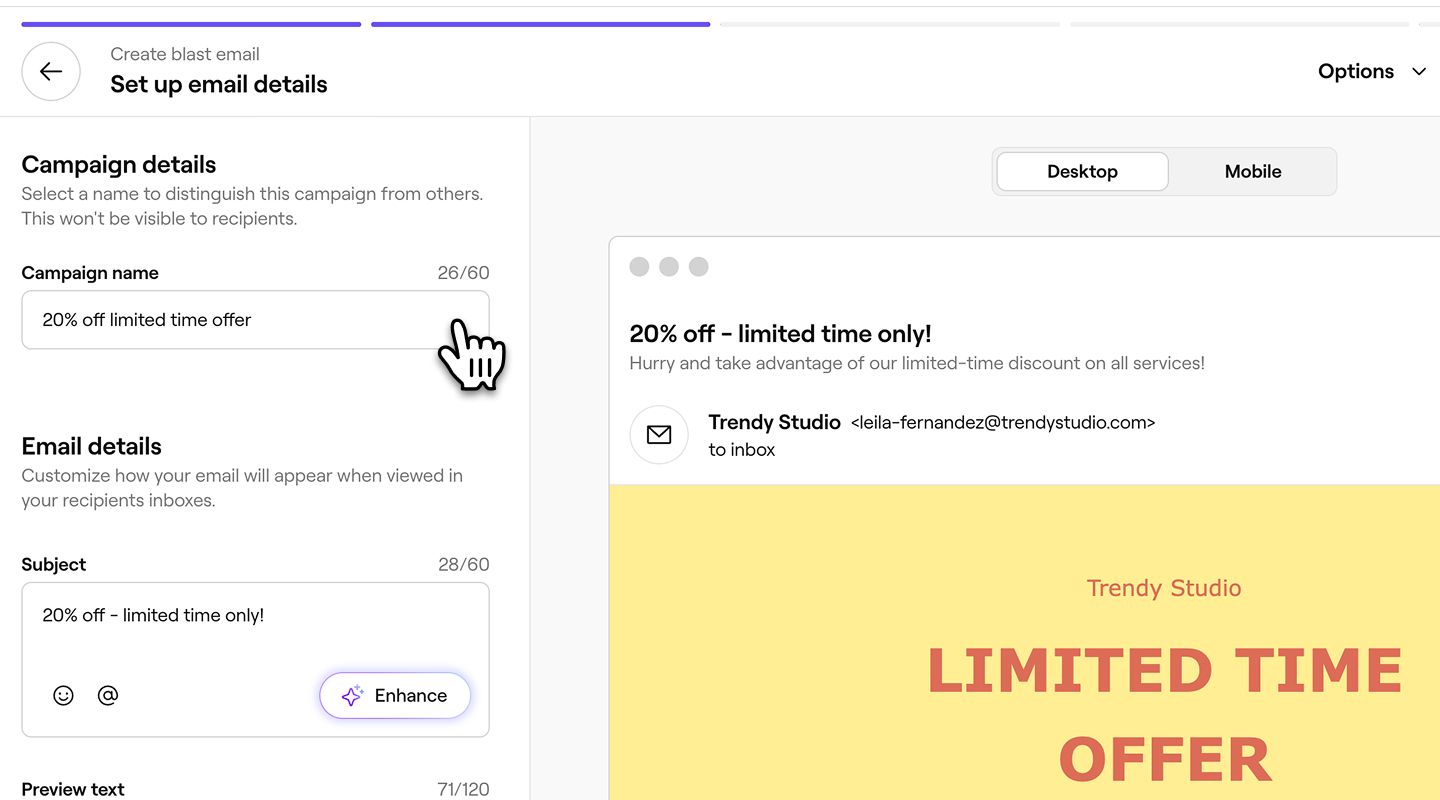Switch preview to Desktop view
The height and width of the screenshot is (800, 1440).
[1082, 172]
